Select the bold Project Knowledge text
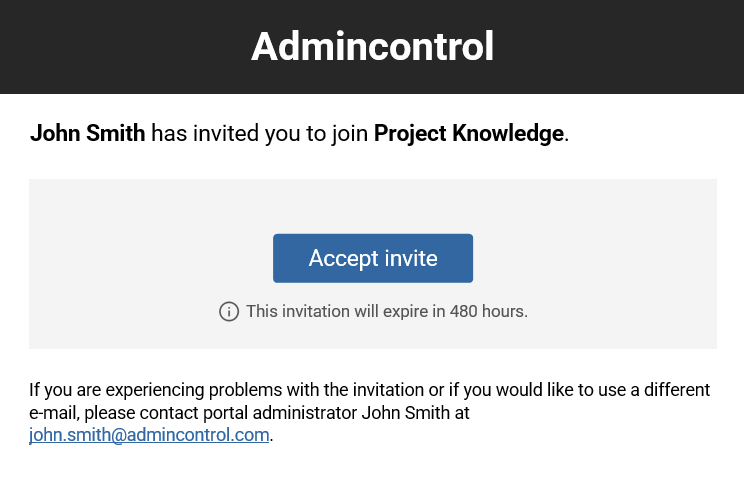Screen dimensions: 744x477 point(469,133)
